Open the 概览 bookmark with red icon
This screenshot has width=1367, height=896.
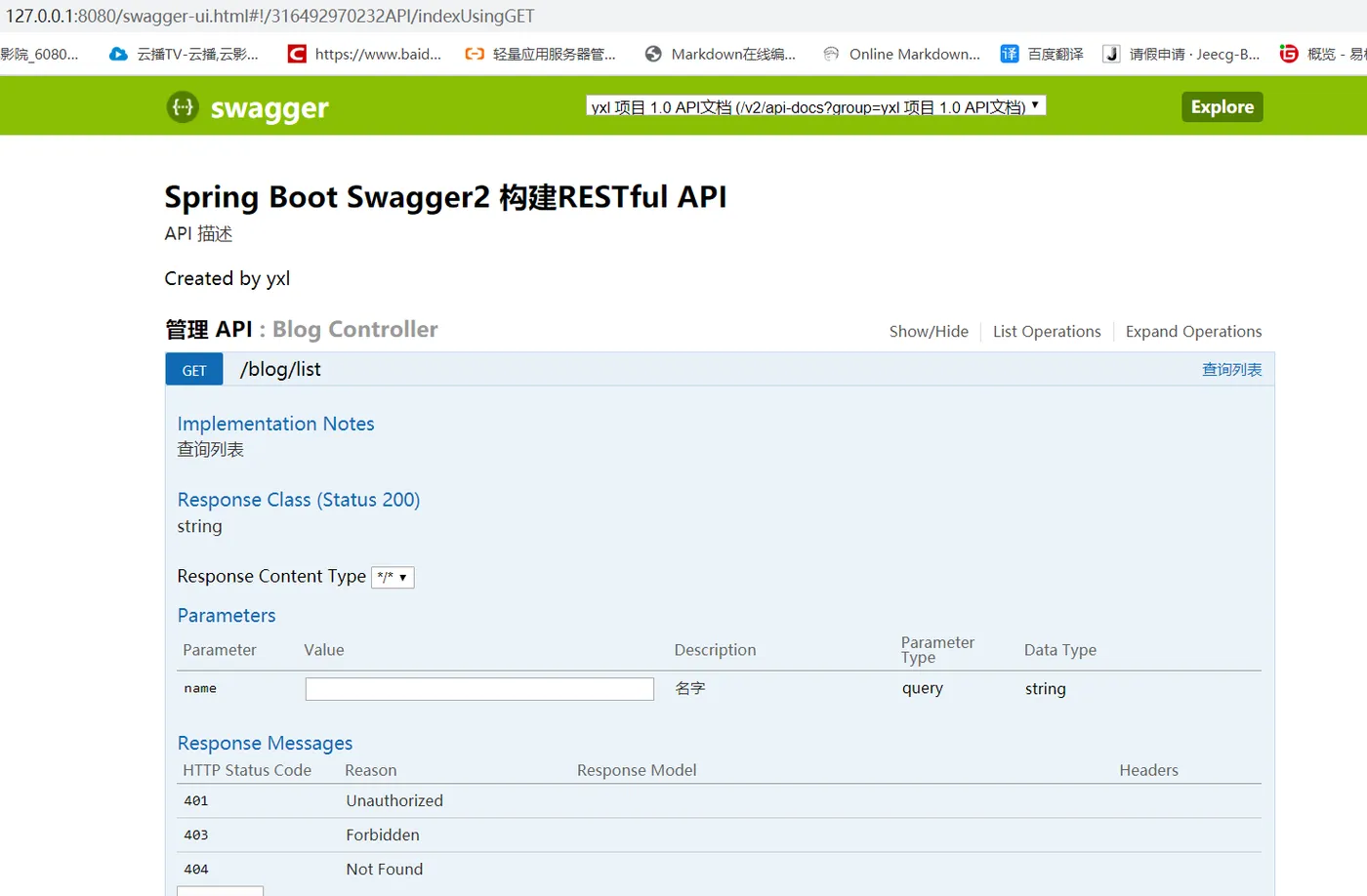(1323, 54)
